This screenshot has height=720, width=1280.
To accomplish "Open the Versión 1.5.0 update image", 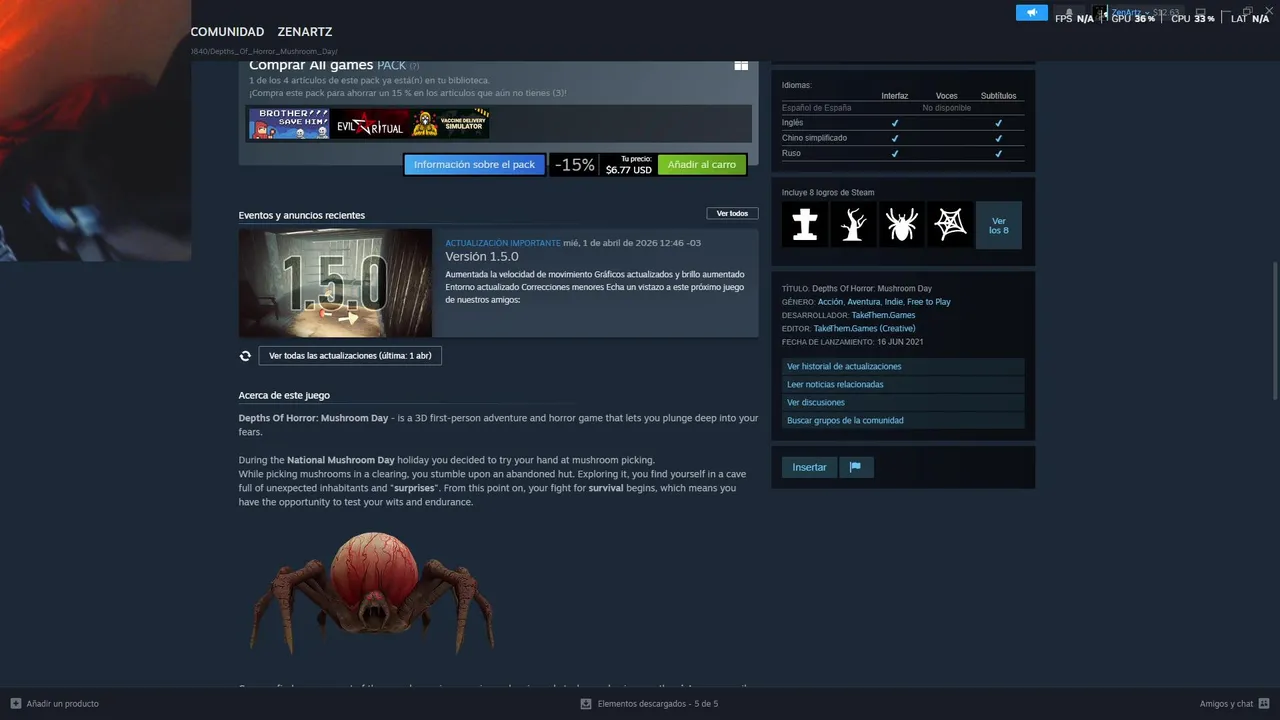I will [335, 283].
